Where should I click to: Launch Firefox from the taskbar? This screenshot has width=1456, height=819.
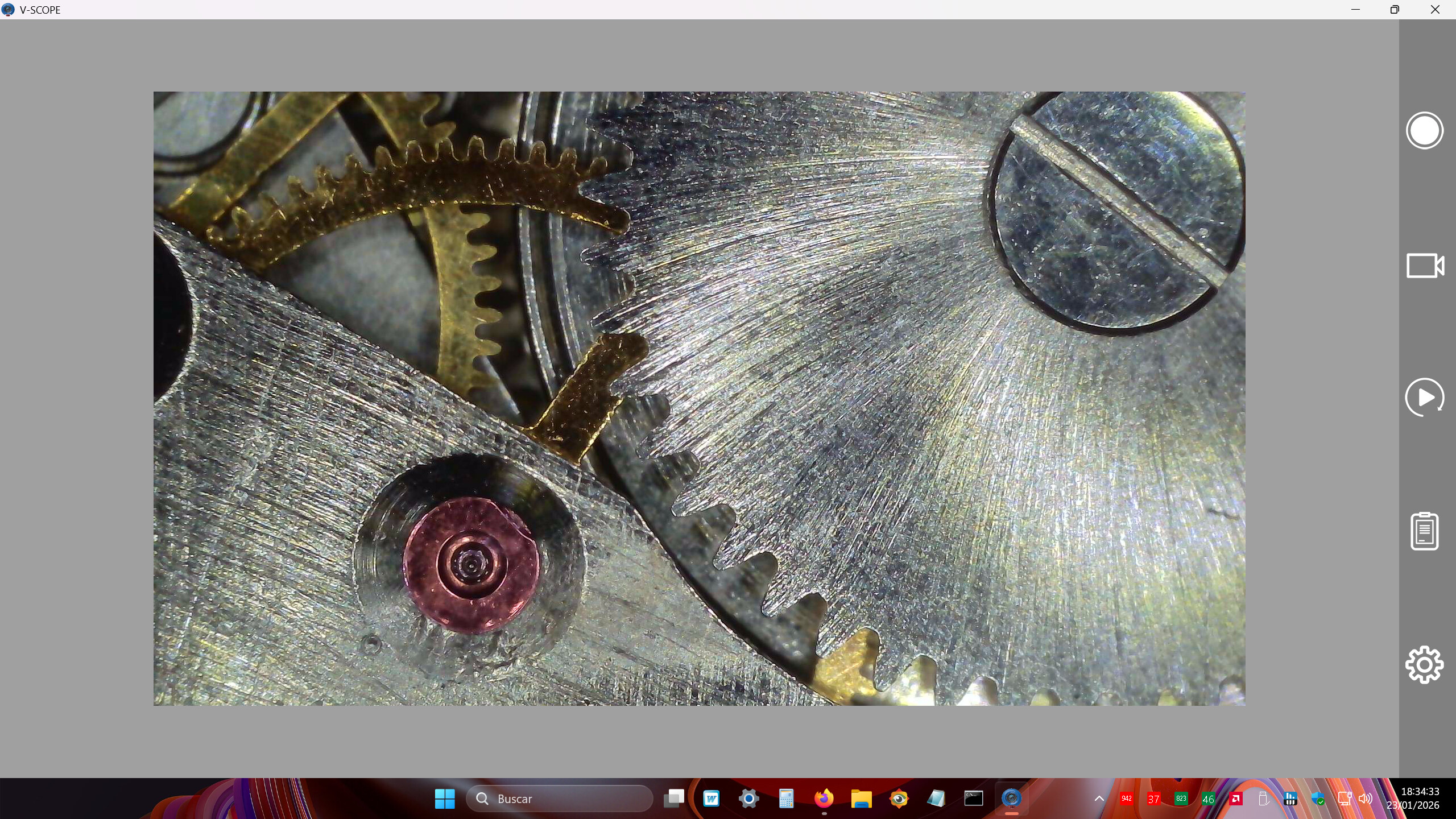coord(824,799)
